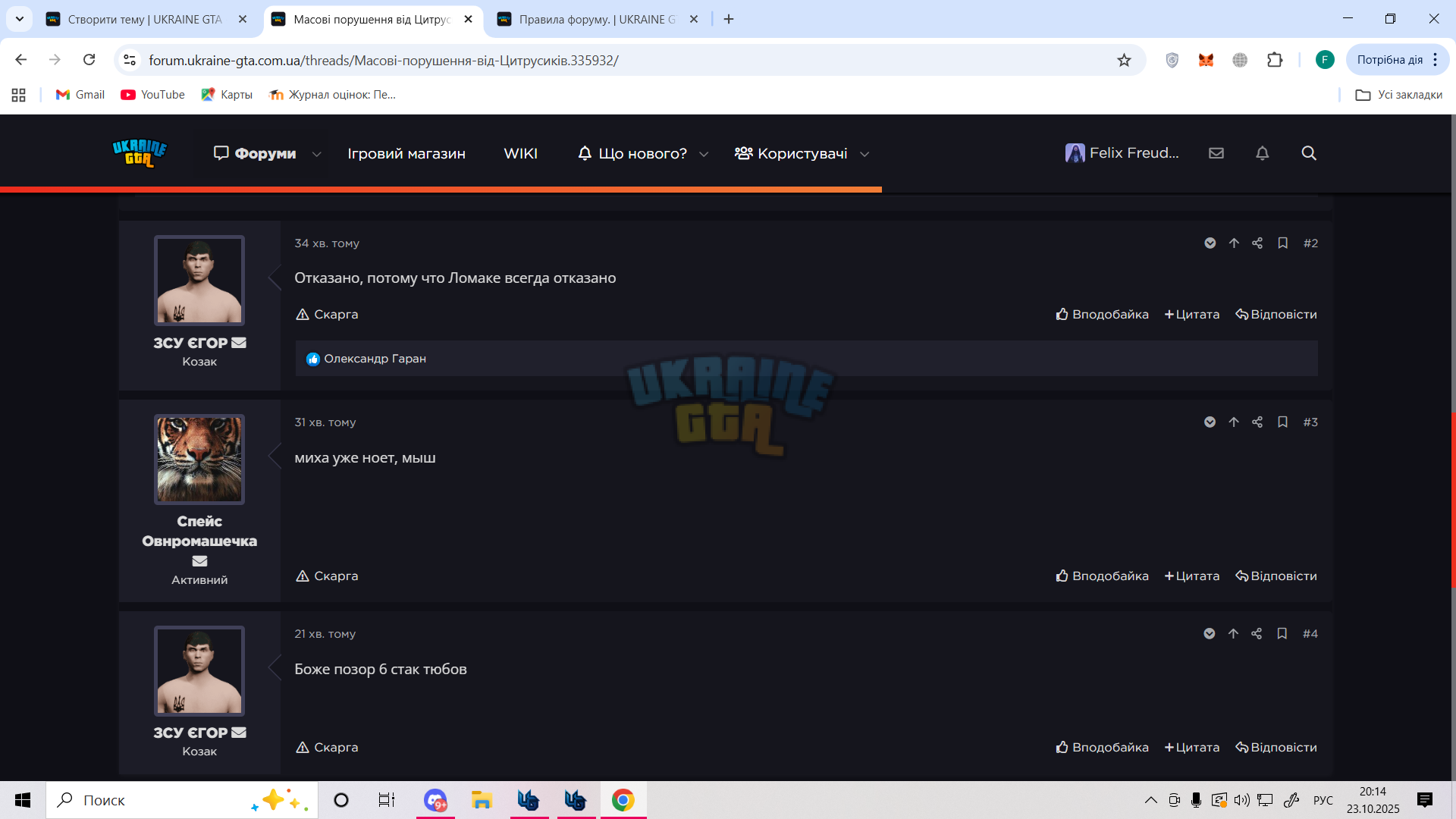Jump up via arrow in post #2
1456x819 pixels.
click(x=1234, y=243)
